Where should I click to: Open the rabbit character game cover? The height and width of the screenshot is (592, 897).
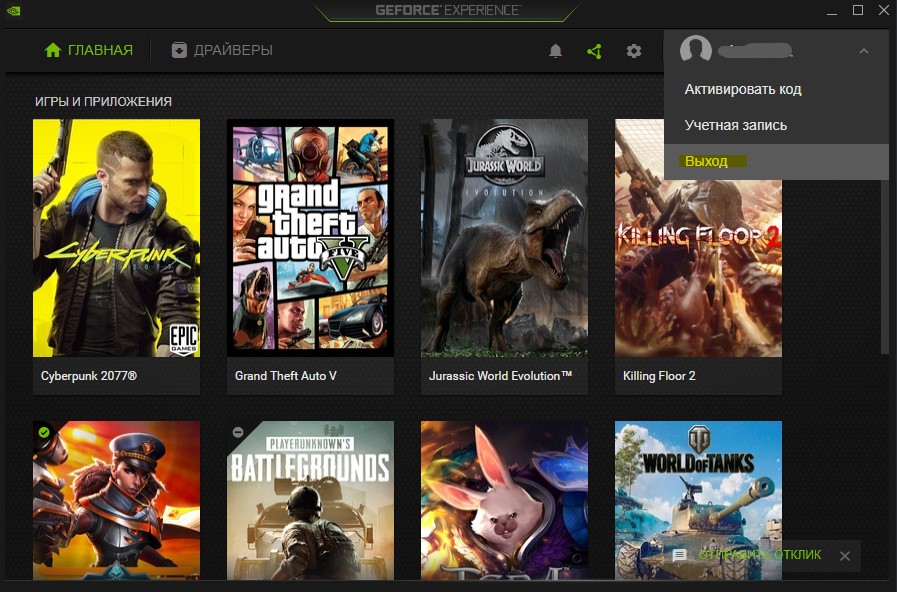[x=505, y=500]
